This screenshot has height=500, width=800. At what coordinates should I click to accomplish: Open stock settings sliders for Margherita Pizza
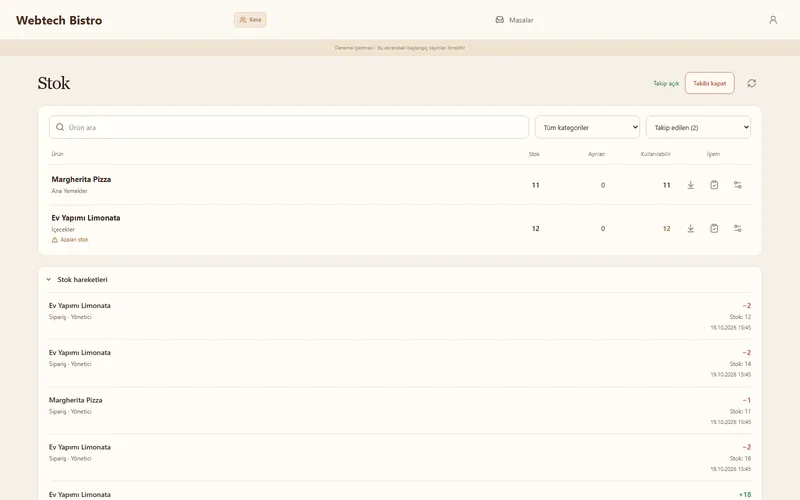(737, 185)
